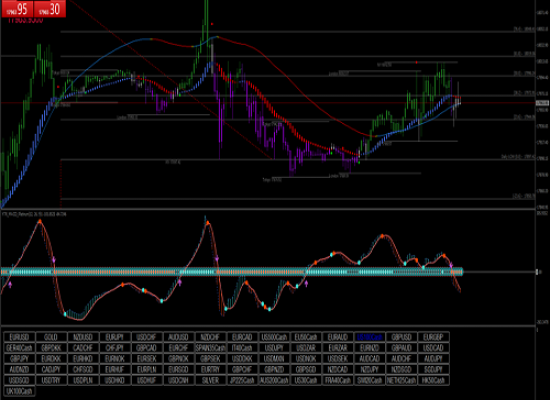Select the HK50Cash symbol button
The width and height of the screenshot is (550, 400).
[x=434, y=380]
